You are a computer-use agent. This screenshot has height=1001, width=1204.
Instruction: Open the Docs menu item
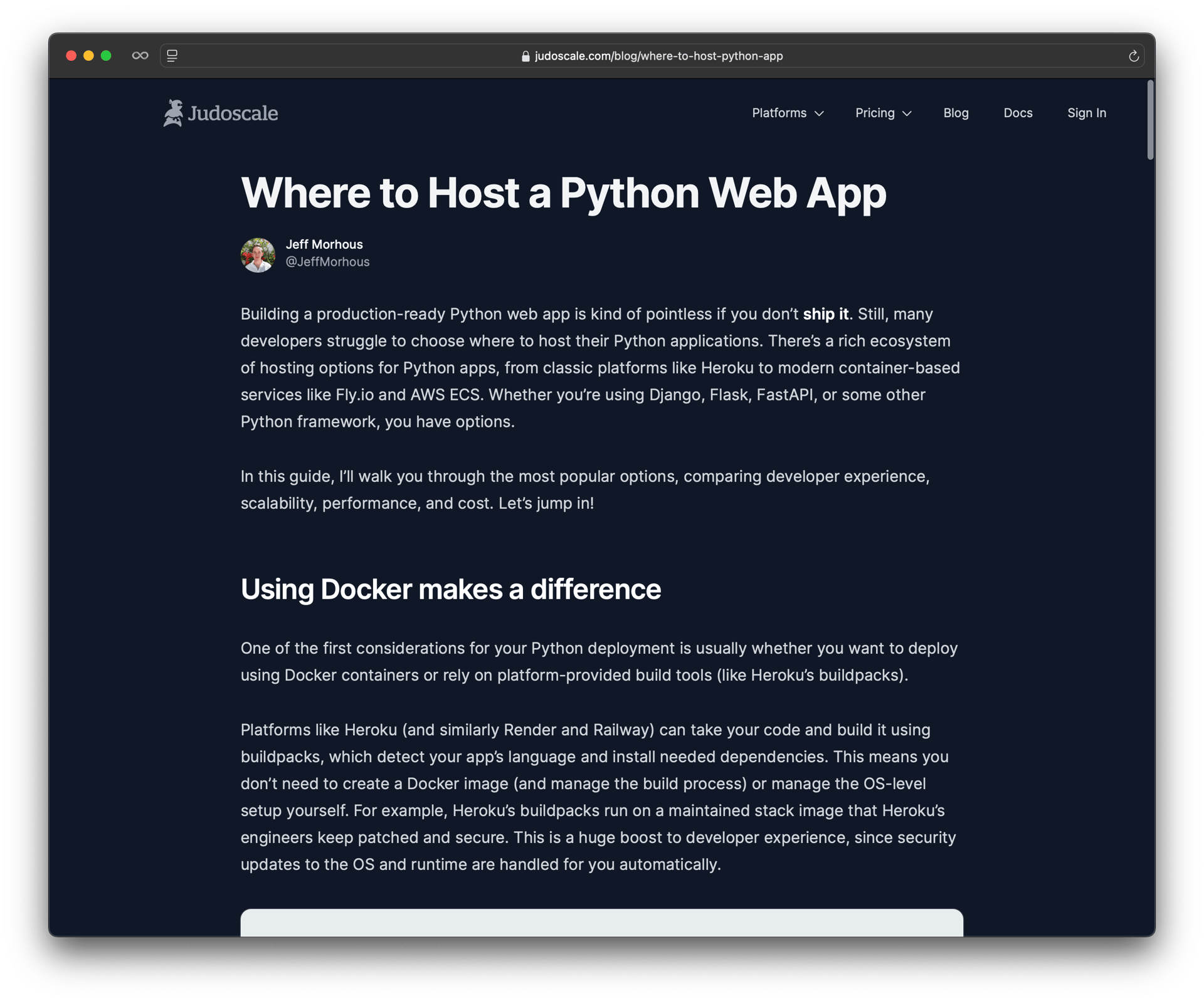[x=1018, y=113]
